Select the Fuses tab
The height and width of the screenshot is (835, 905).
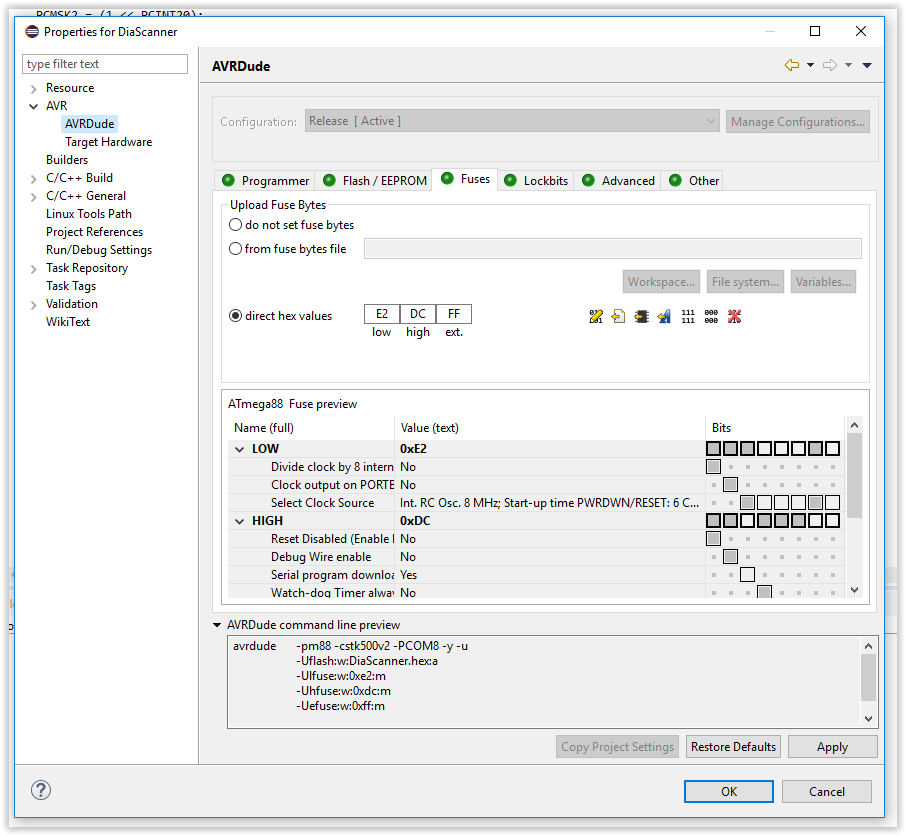[x=465, y=179]
